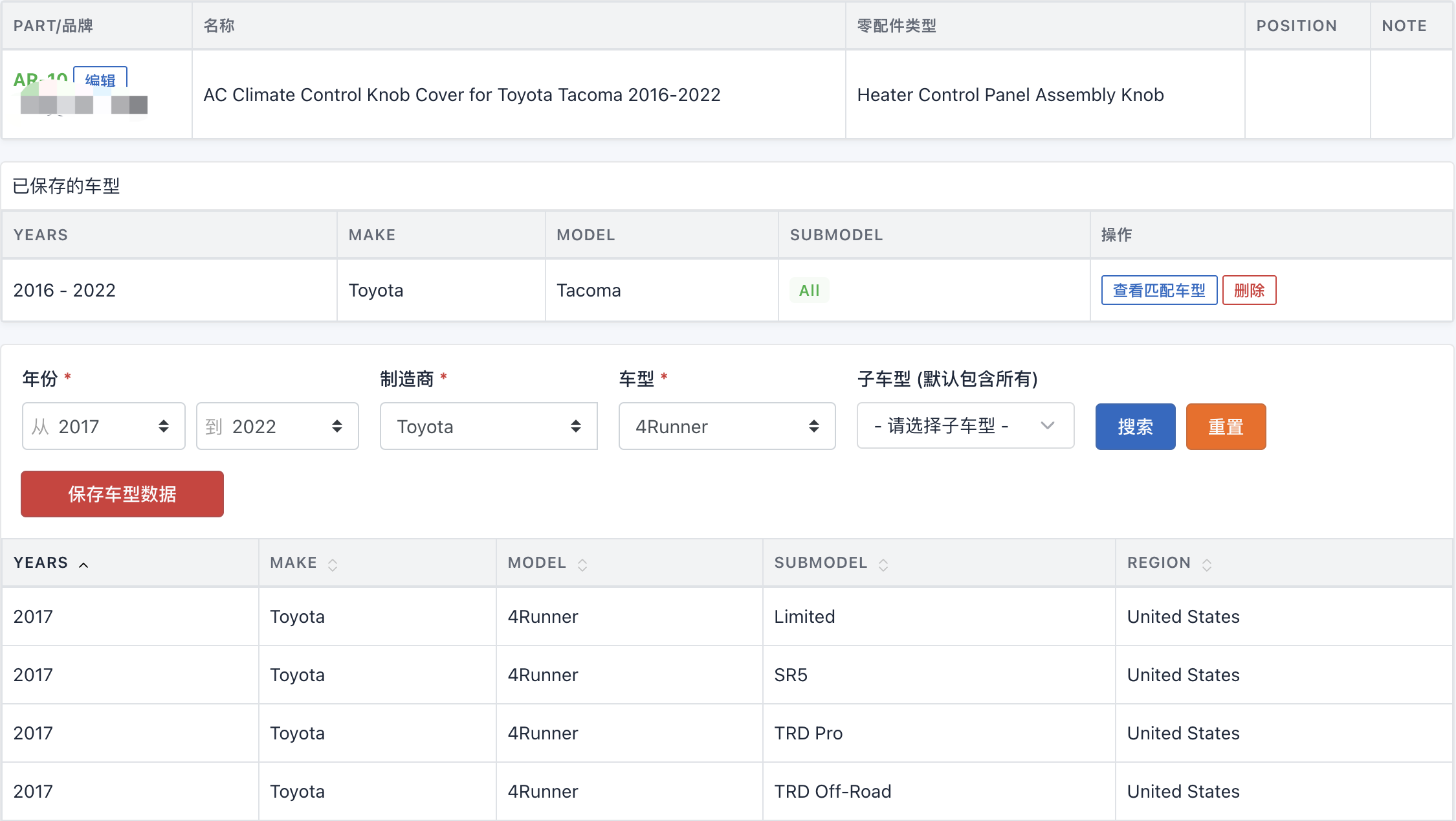Sort by REGION column icon
Screen dimensions: 1456x821
click(1207, 565)
